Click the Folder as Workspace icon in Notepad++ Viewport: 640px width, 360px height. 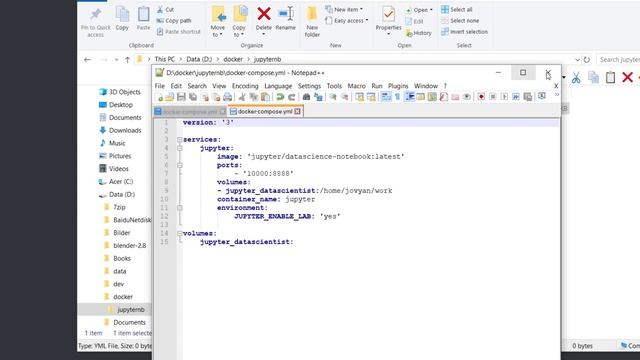tap(455, 97)
